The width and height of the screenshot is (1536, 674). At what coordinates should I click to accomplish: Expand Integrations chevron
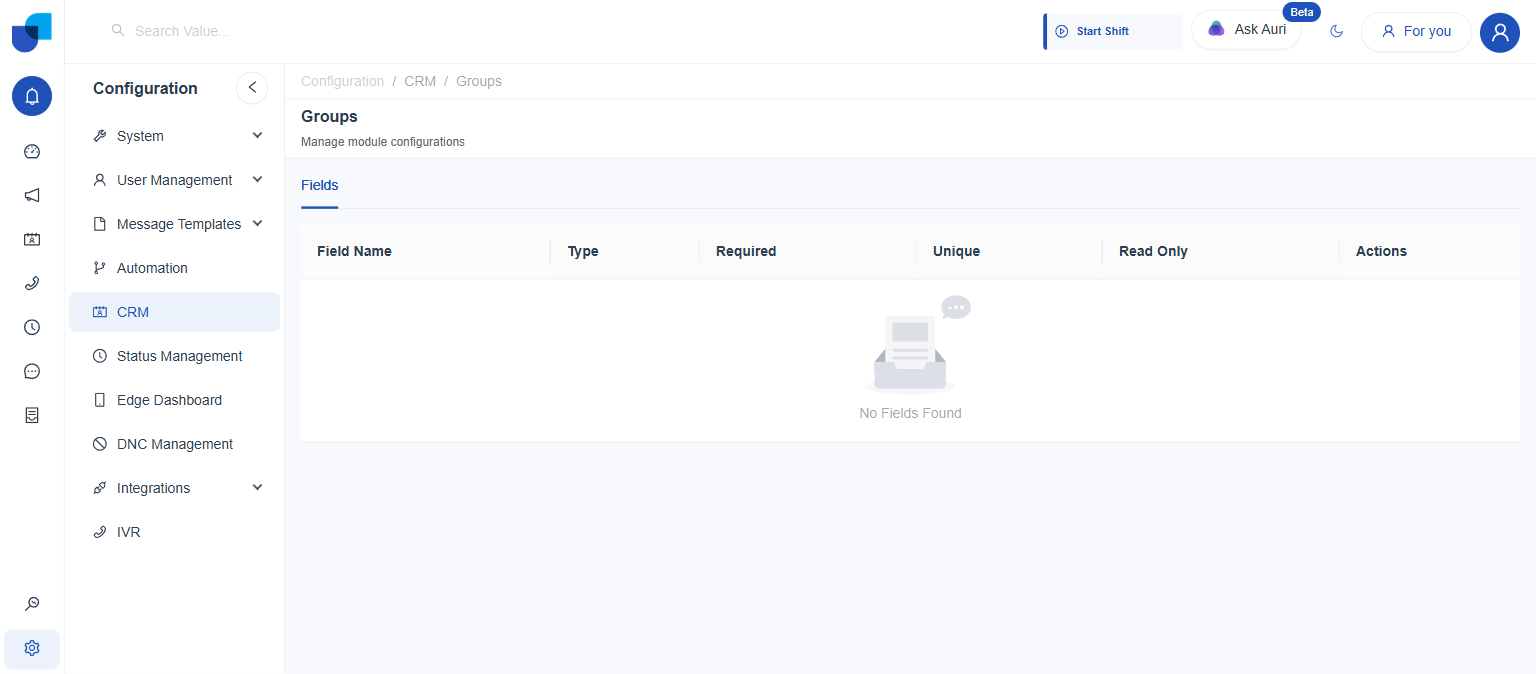coord(257,488)
